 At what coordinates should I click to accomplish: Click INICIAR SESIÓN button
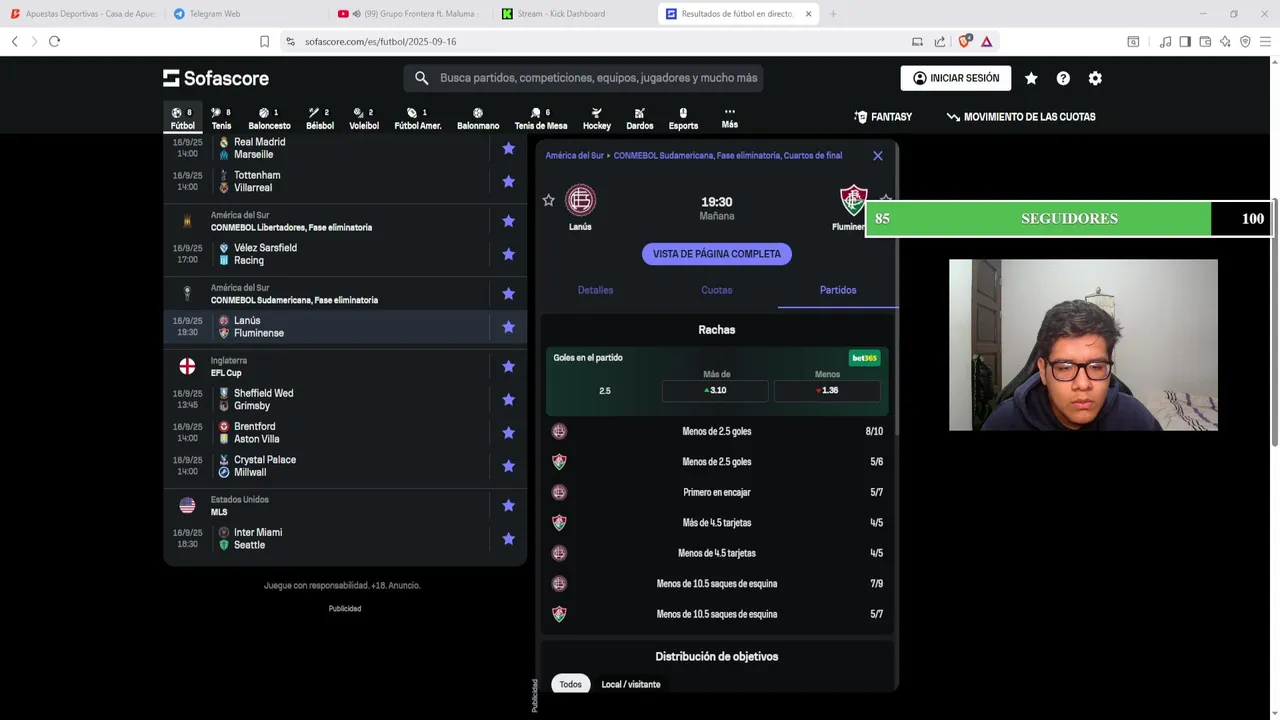click(956, 78)
